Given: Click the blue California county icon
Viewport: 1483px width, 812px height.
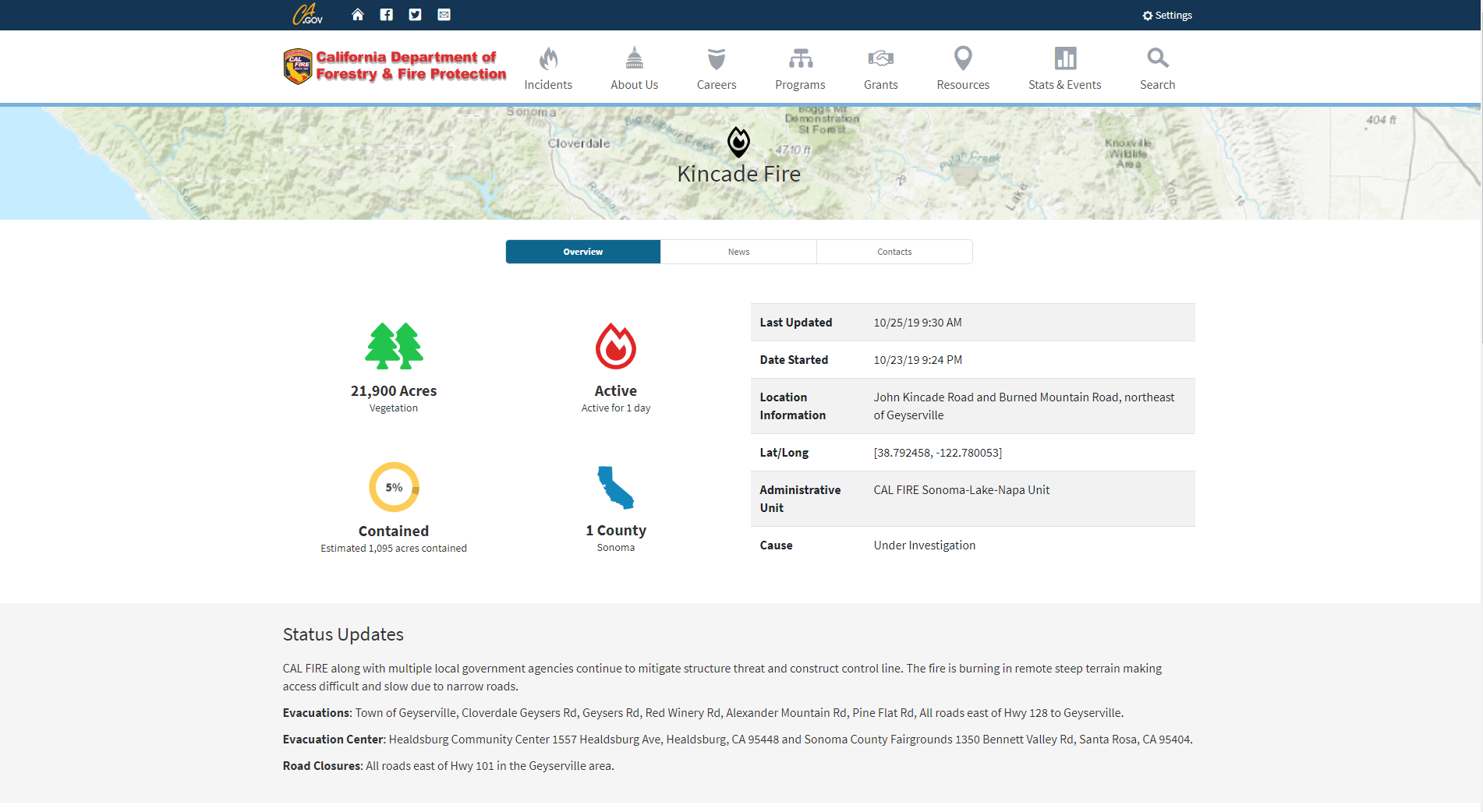Looking at the screenshot, I should (616, 488).
